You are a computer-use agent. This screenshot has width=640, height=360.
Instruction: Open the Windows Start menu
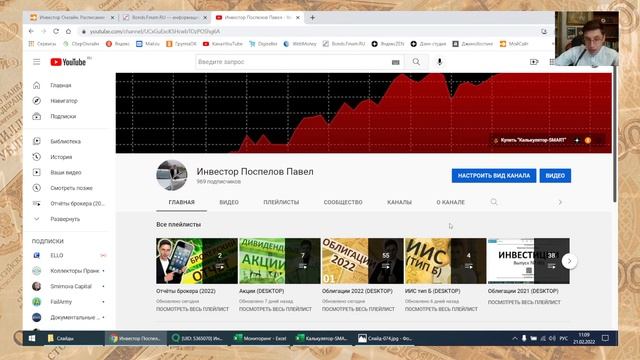tap(32, 338)
